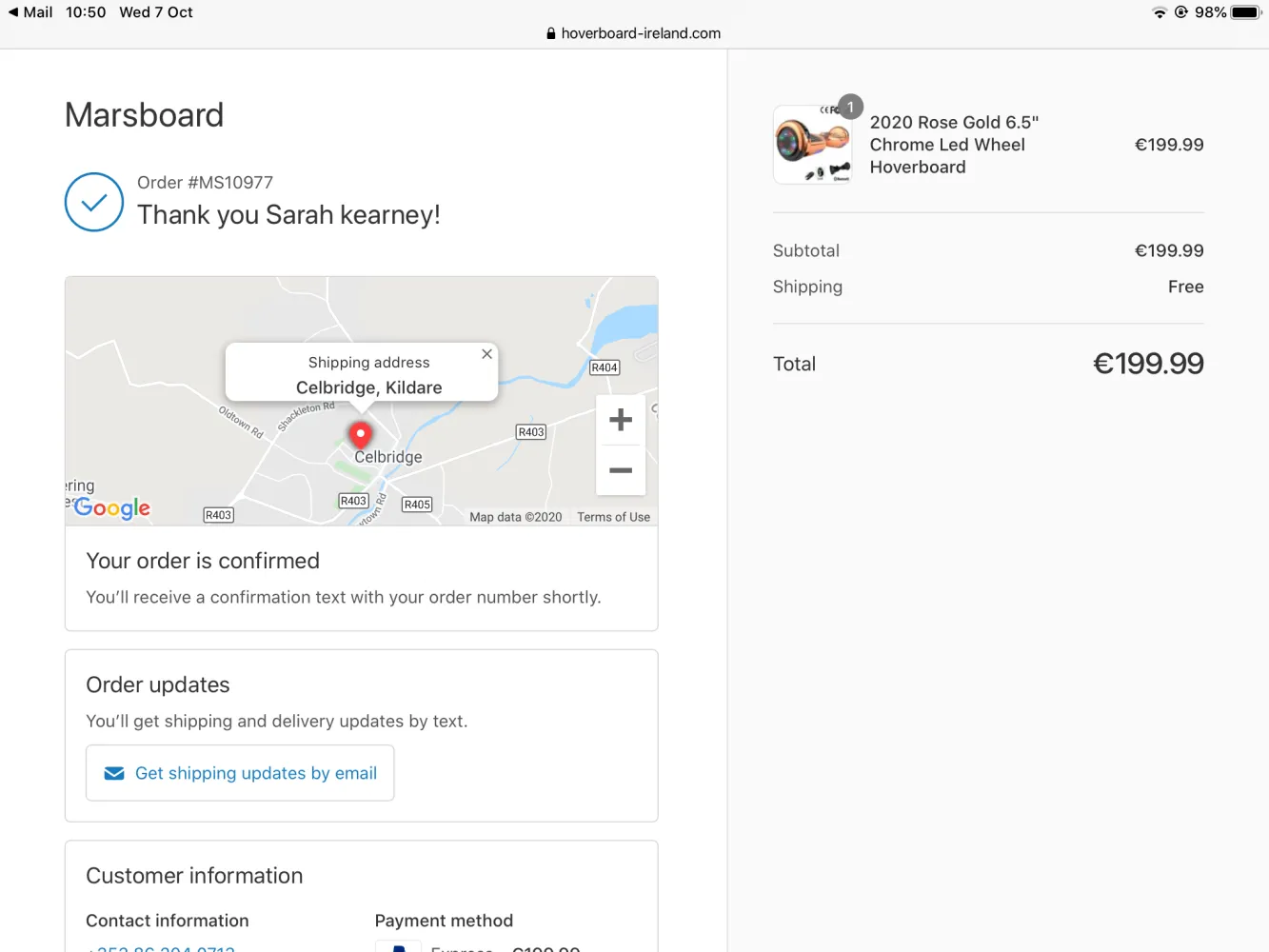Screen dimensions: 1269x952
Task: Open the map Terms of Use link
Action: pos(613,517)
